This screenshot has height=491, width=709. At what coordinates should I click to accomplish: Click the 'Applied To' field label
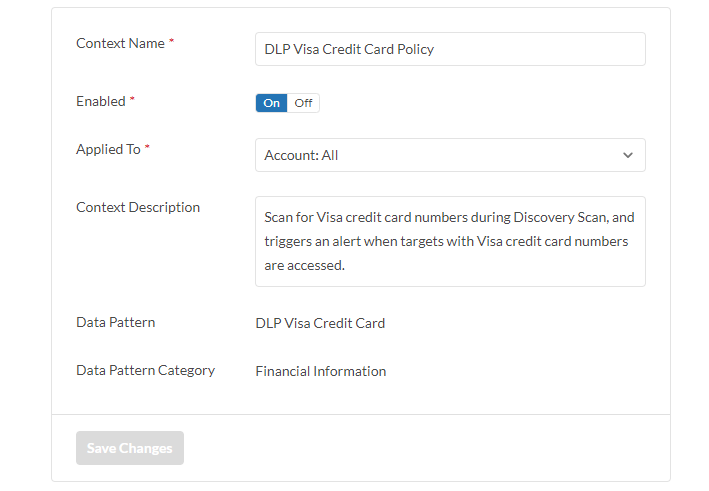coord(108,149)
